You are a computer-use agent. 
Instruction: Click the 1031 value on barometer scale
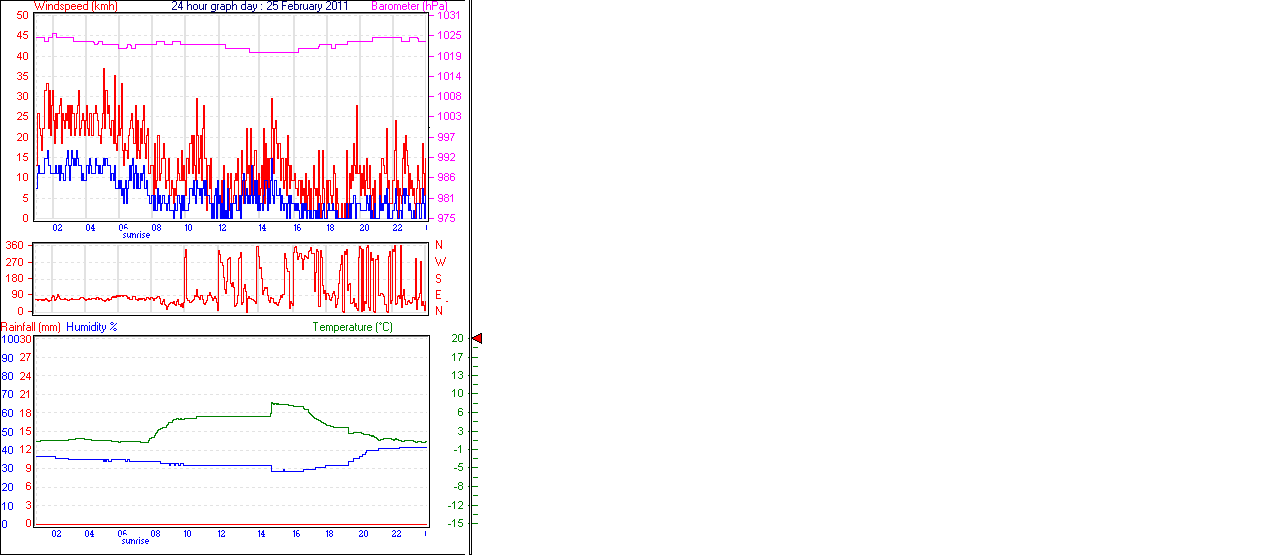coord(448,16)
